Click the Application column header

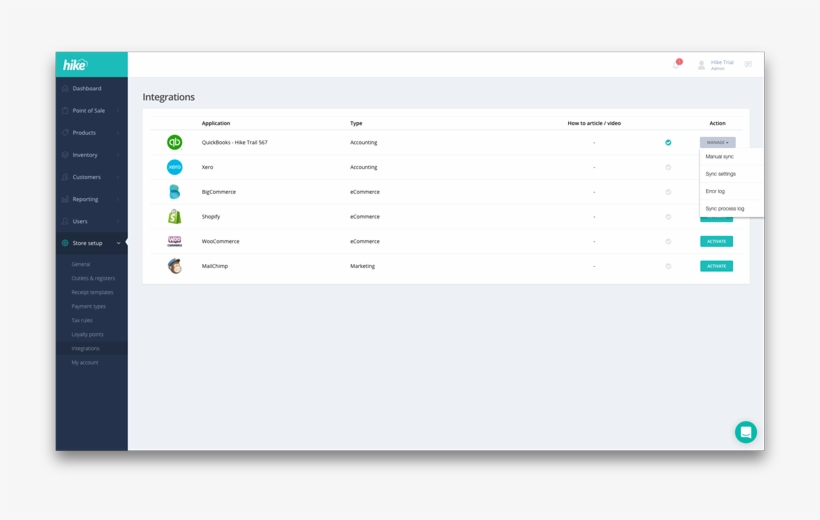(215, 123)
